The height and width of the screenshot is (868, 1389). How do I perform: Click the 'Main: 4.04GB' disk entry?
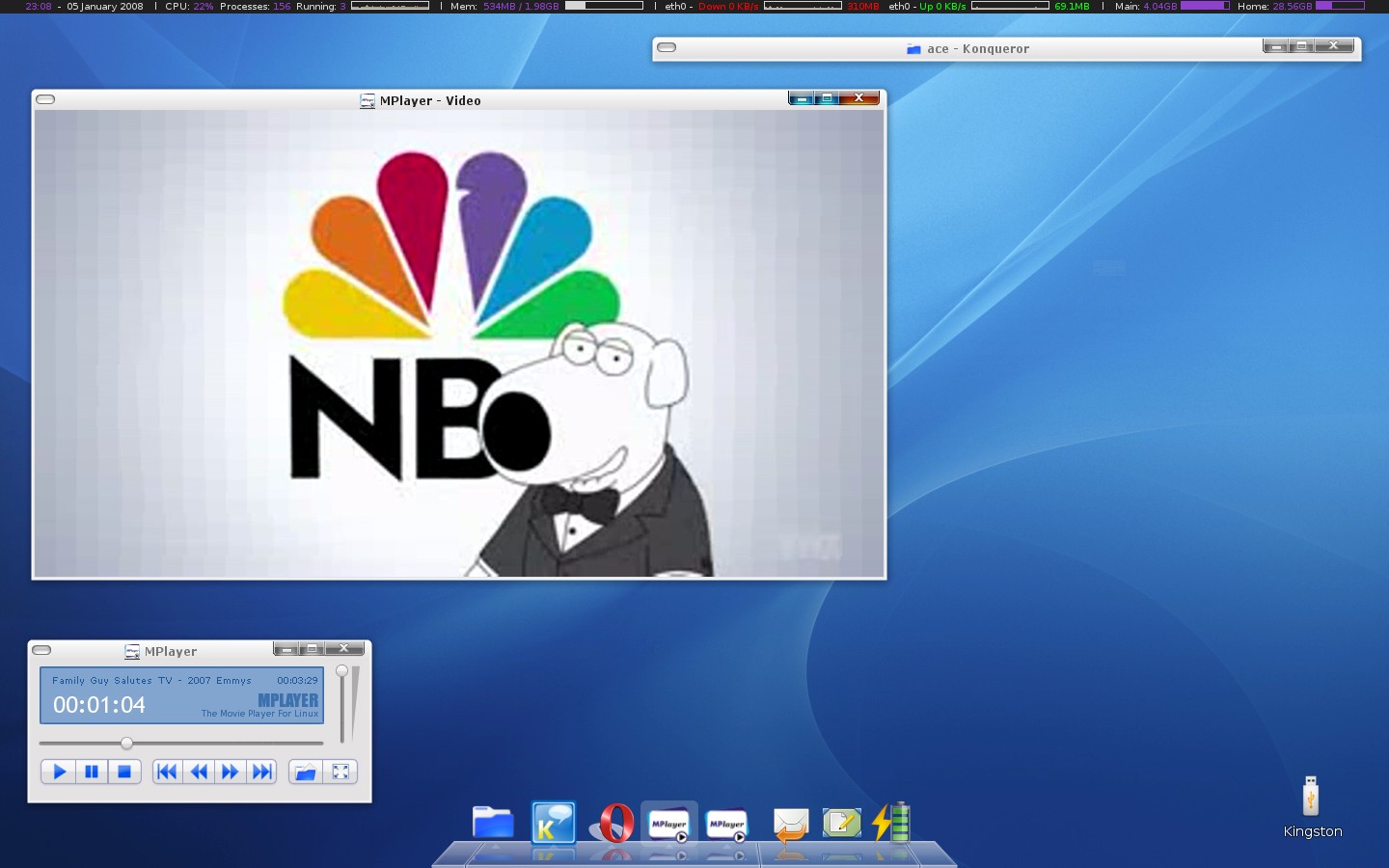[x=1146, y=6]
